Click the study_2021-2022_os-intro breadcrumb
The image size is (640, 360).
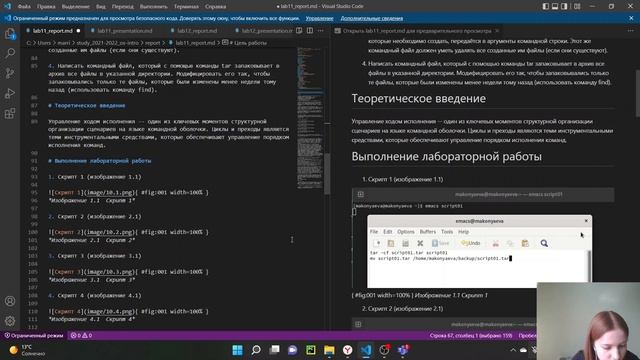click(x=105, y=43)
